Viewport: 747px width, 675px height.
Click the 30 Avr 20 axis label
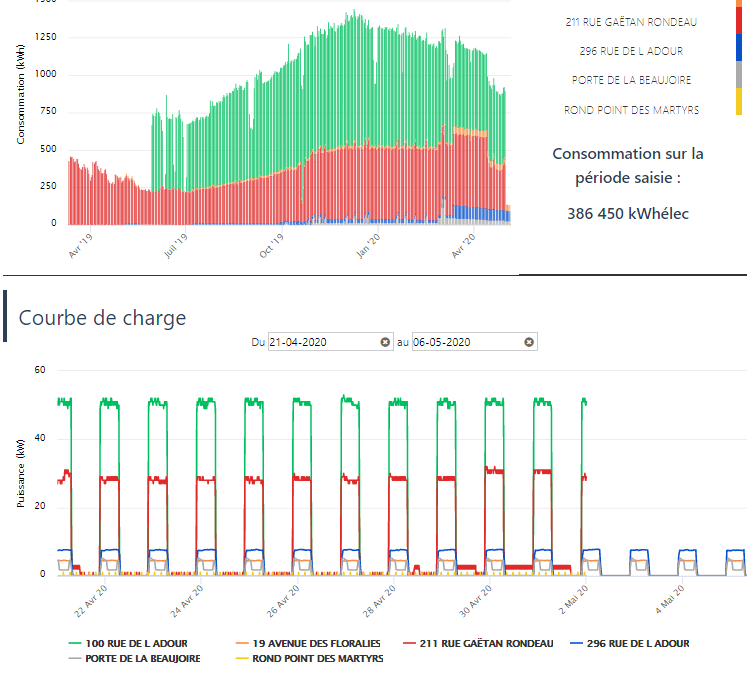tap(474, 601)
